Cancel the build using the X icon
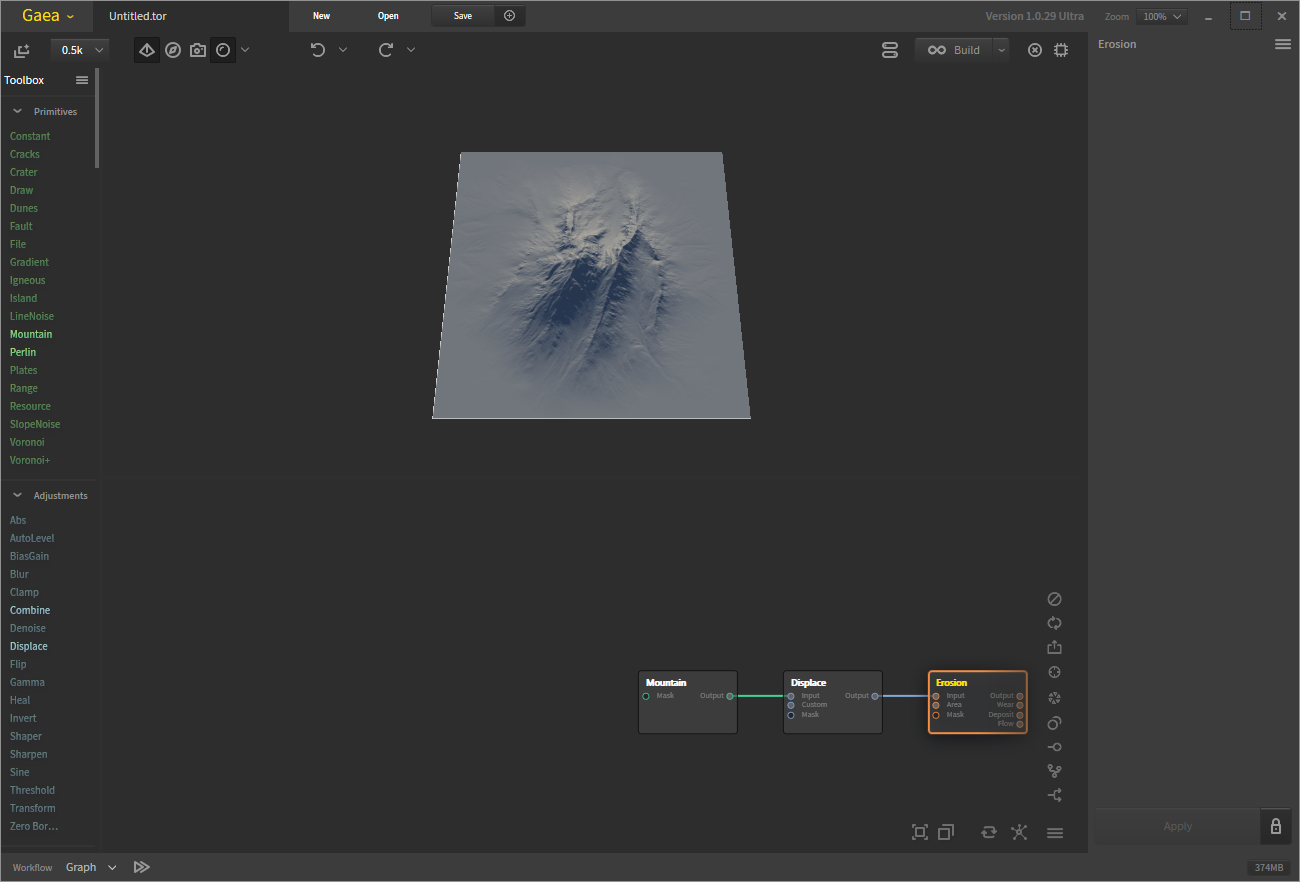The height and width of the screenshot is (882, 1300). (1035, 49)
